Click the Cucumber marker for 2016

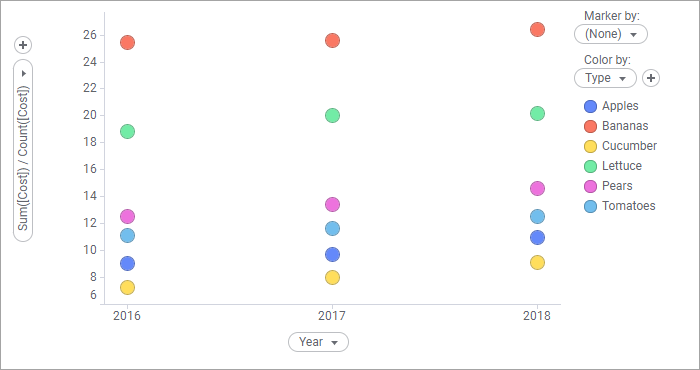tap(128, 287)
